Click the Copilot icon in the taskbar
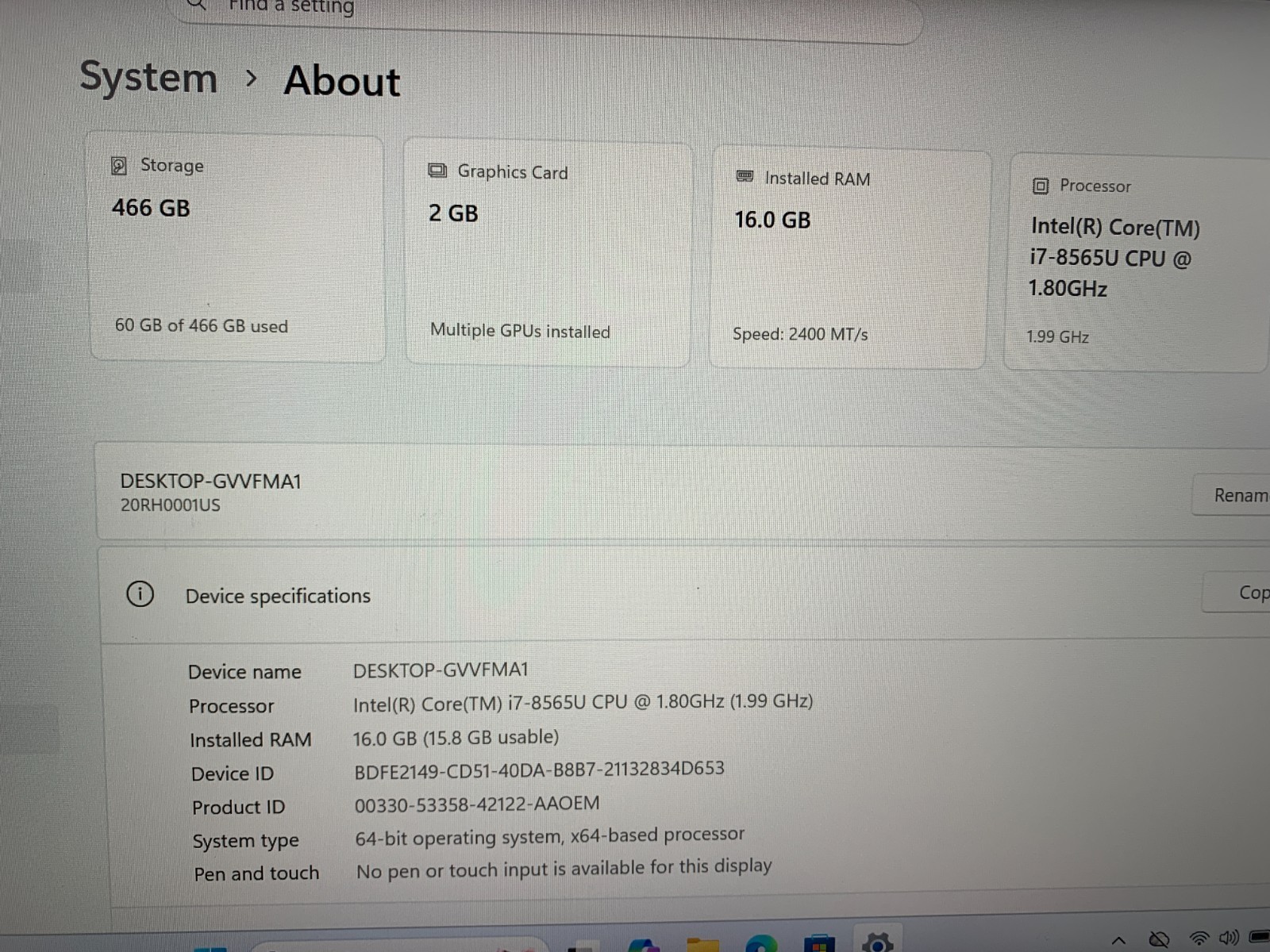This screenshot has height=952, width=1270. [x=644, y=945]
